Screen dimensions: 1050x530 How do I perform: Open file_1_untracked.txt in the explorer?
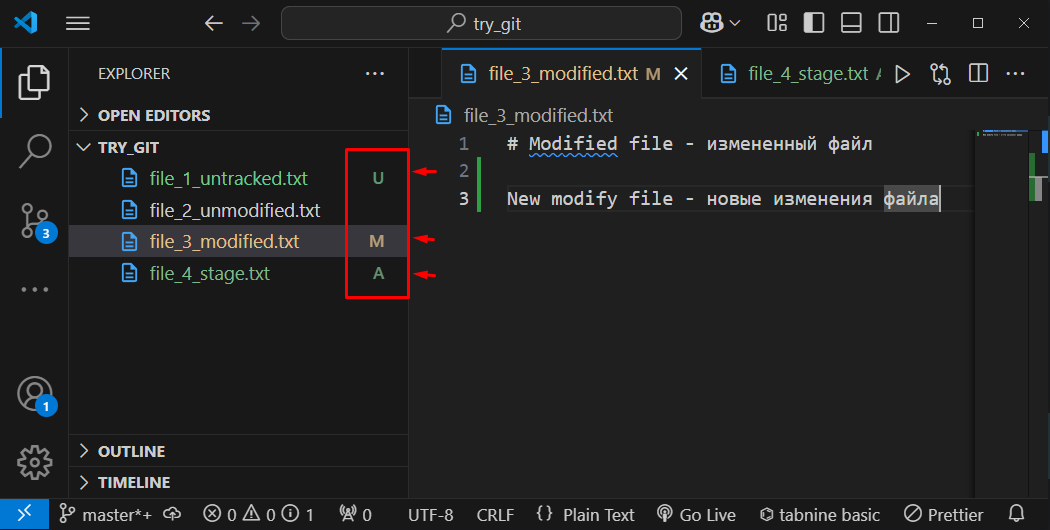[x=228, y=179]
